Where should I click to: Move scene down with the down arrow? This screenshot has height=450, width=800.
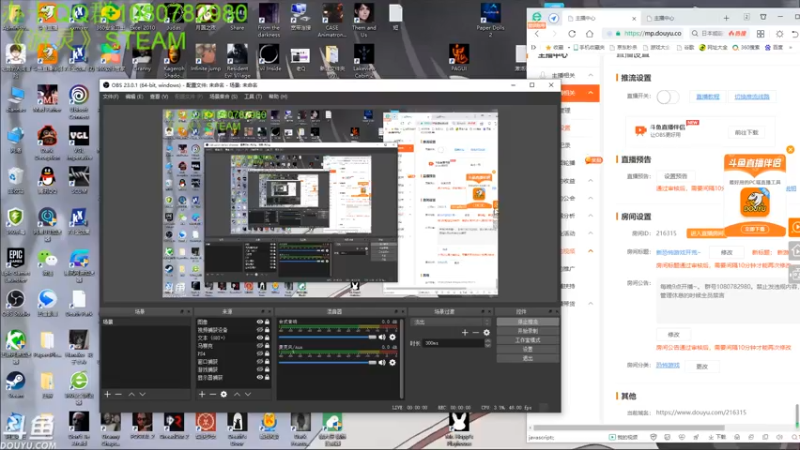(142, 394)
